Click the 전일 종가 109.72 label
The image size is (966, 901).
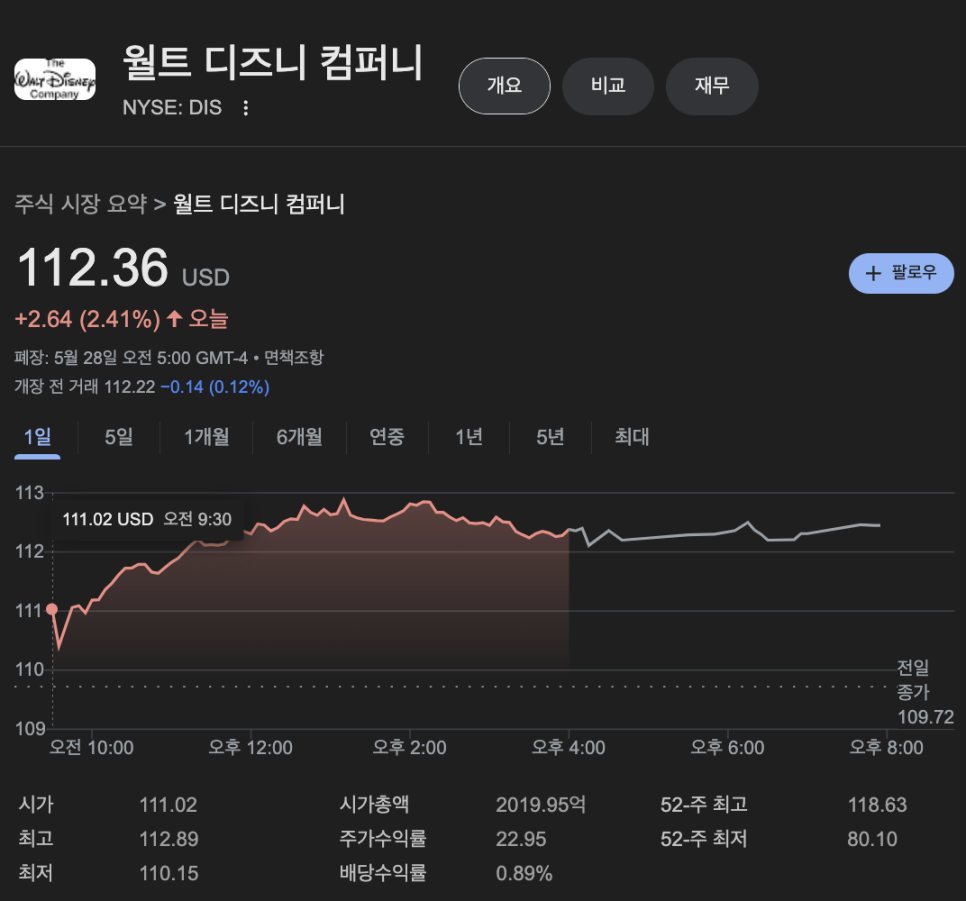point(925,692)
